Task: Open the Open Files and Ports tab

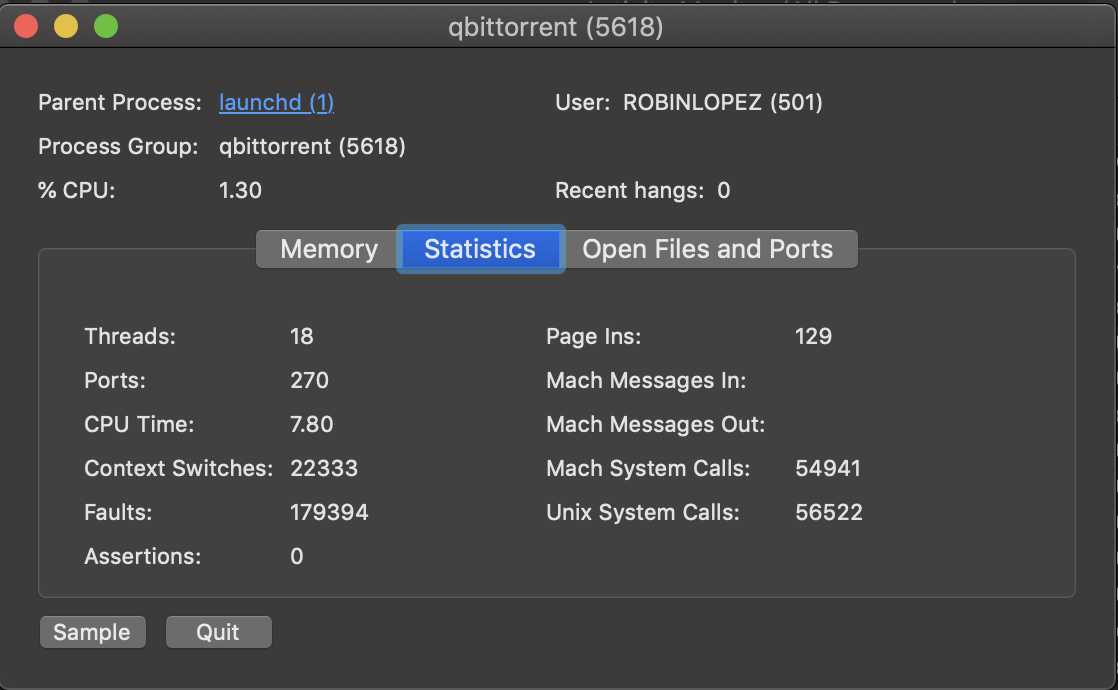Action: coord(708,249)
